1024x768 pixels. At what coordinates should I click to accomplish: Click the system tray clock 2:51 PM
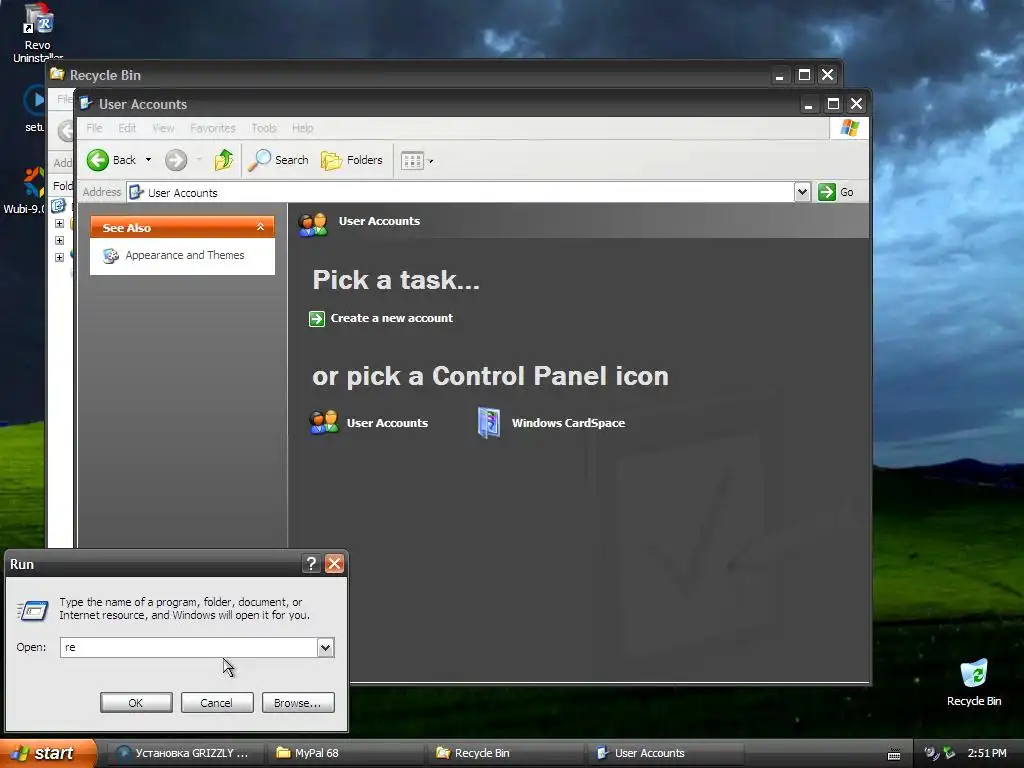coord(987,753)
